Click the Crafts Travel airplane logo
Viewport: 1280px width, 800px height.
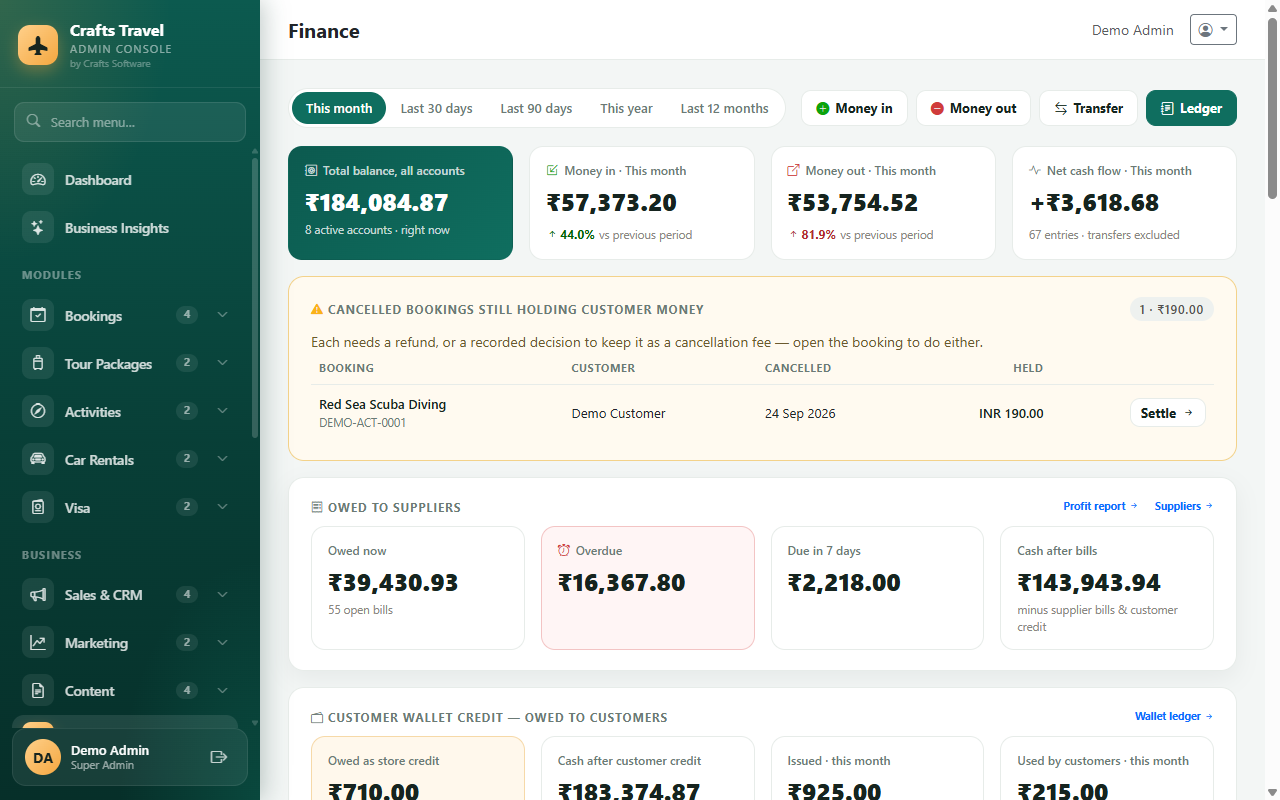pyautogui.click(x=38, y=45)
